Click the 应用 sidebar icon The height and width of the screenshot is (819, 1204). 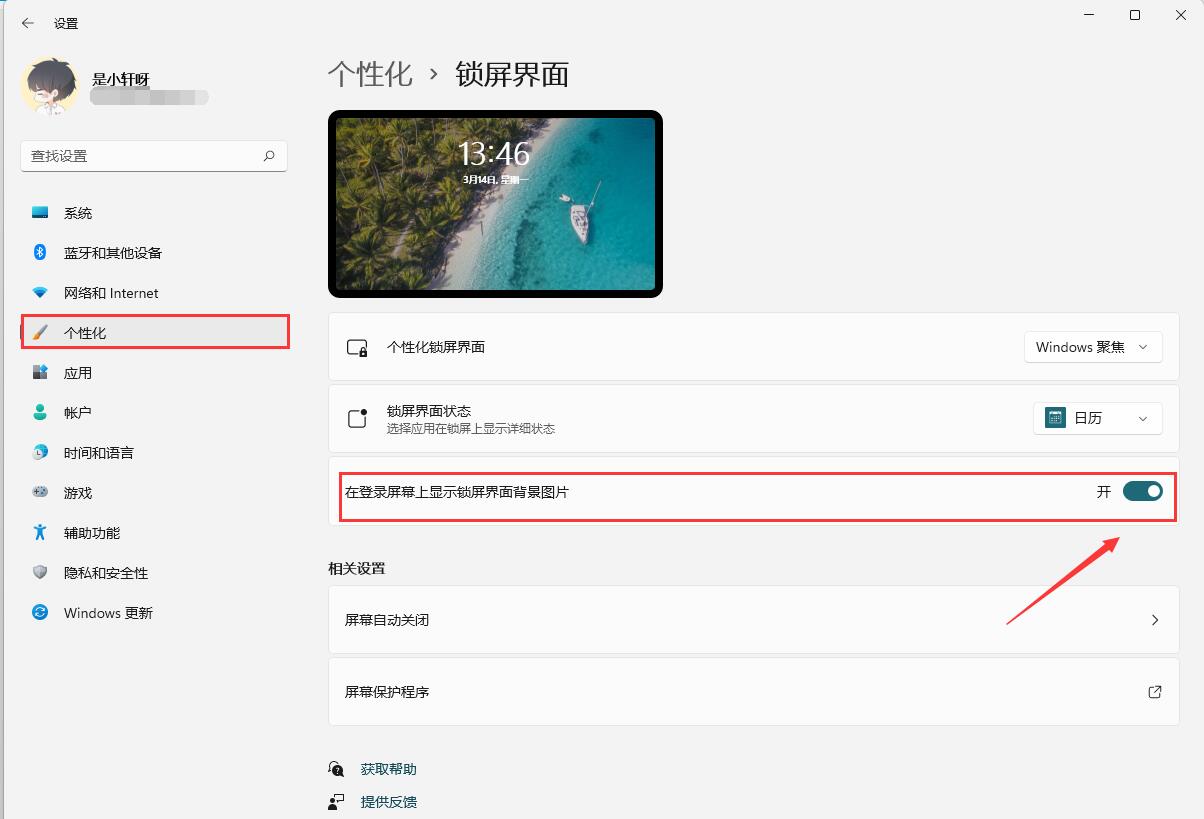(40, 372)
